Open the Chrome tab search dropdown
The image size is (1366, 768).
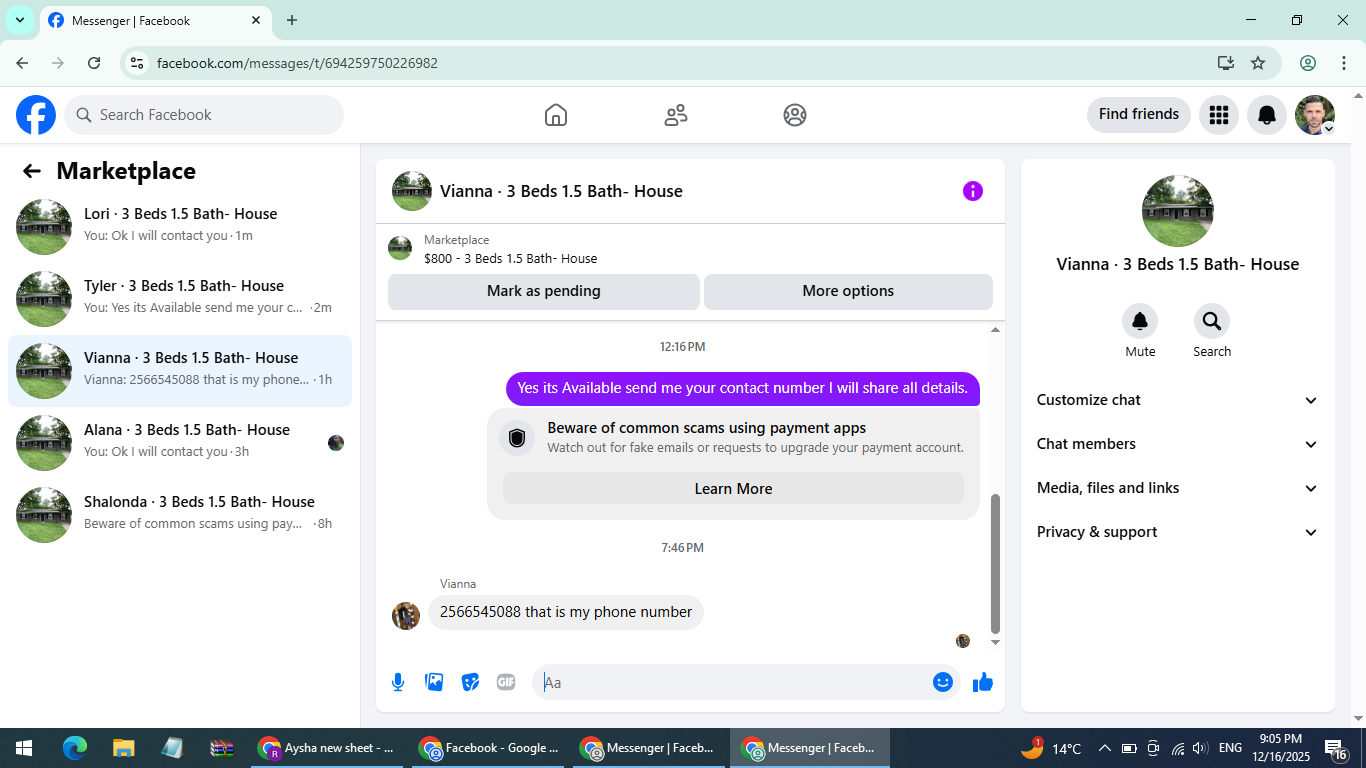tap(20, 20)
